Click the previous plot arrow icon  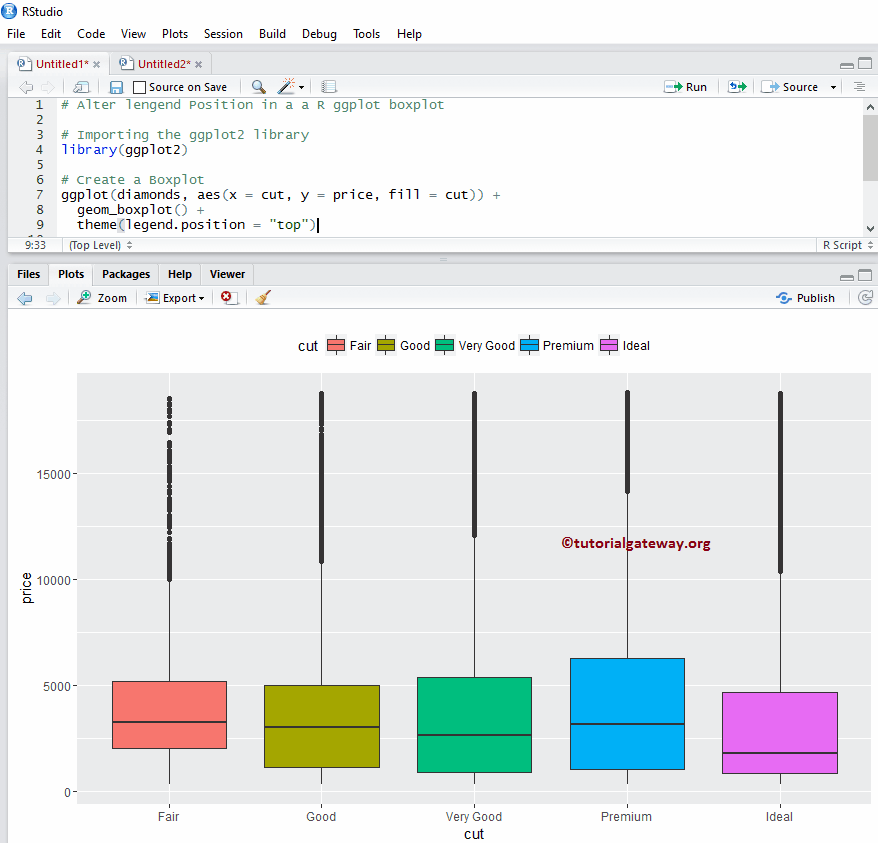pos(25,298)
